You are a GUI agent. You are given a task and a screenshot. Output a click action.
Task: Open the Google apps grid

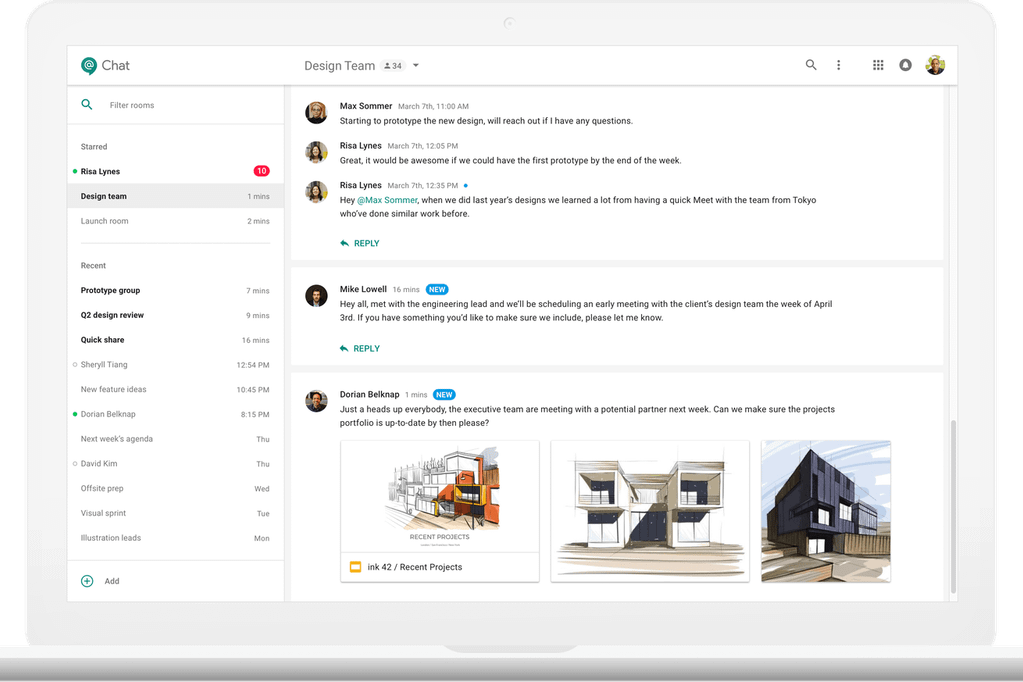click(878, 64)
